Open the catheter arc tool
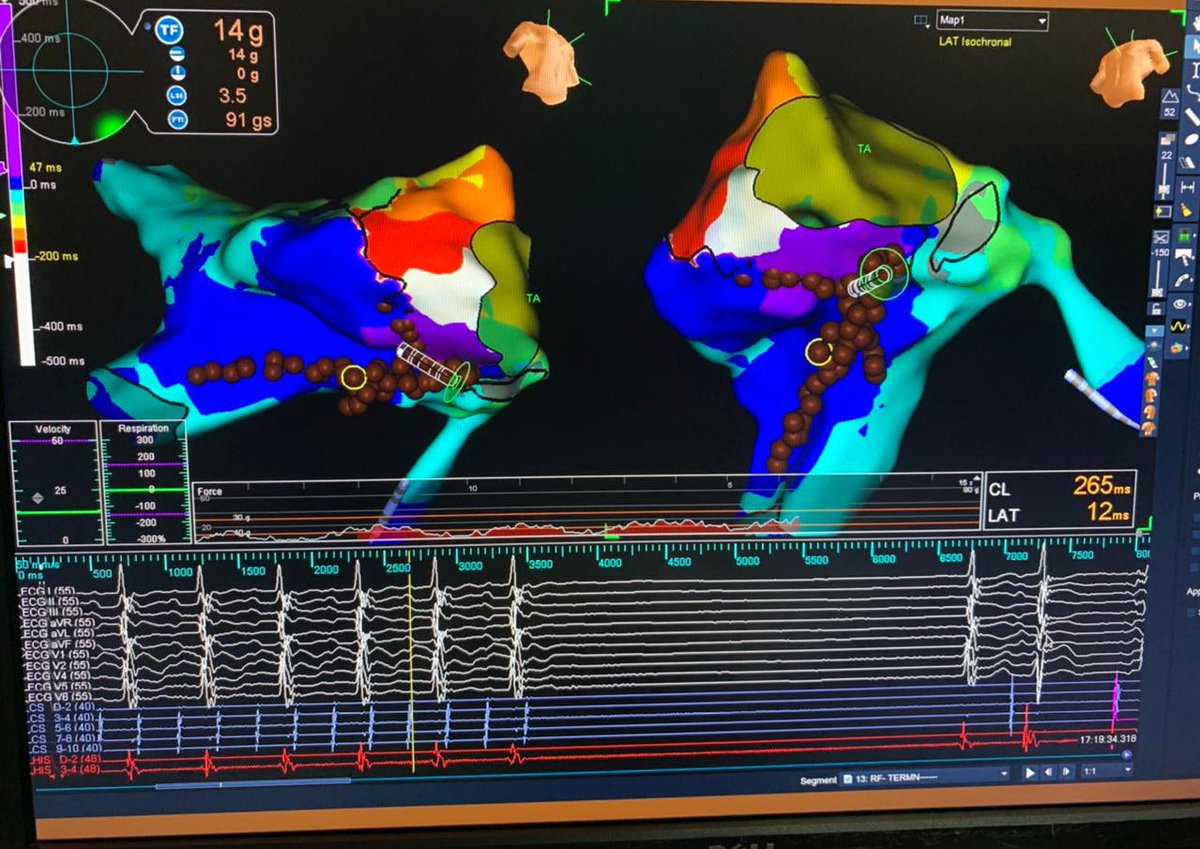The image size is (1200, 849). click(1183, 280)
